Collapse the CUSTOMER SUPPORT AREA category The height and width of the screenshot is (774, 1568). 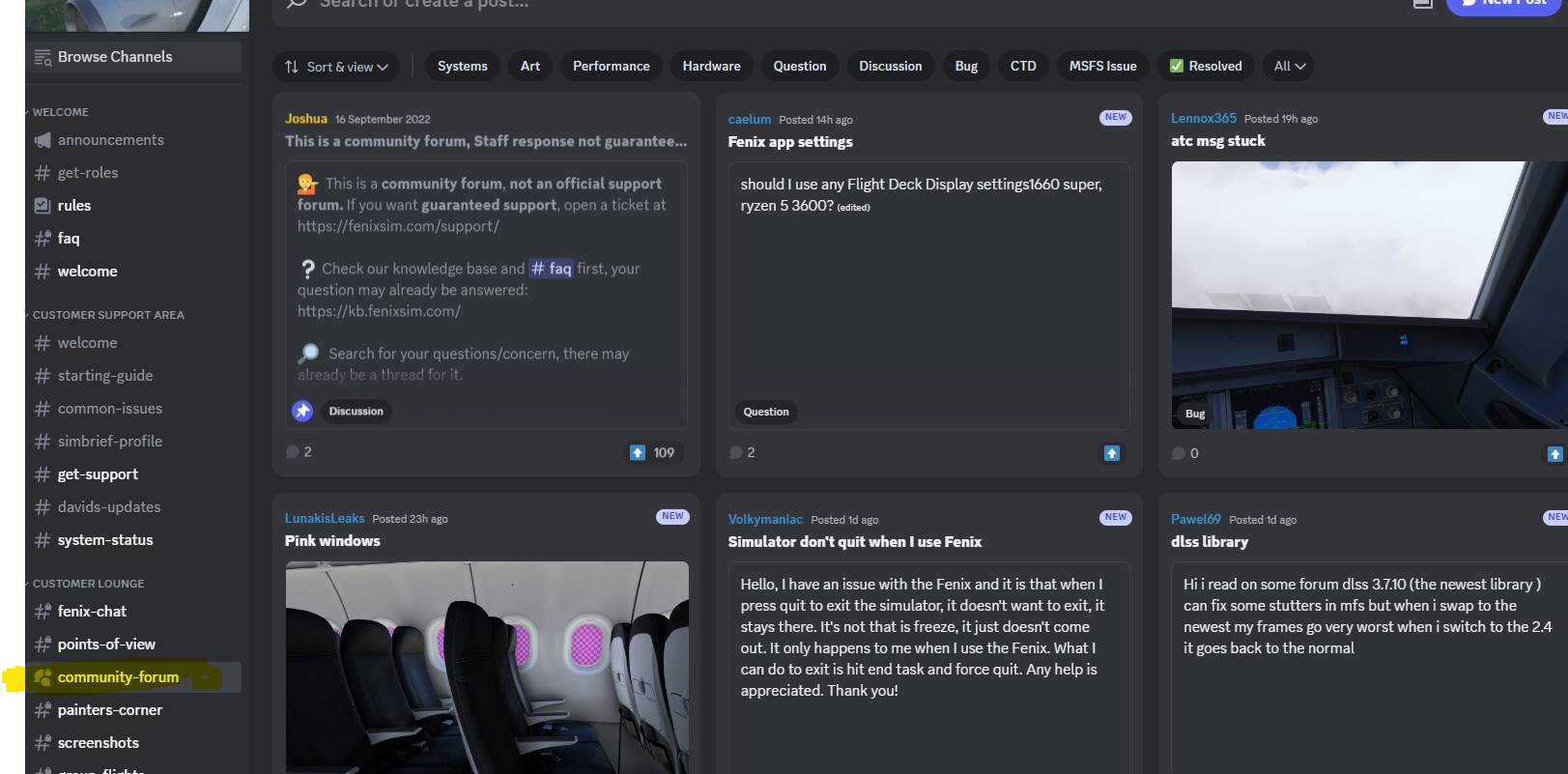pos(106,315)
